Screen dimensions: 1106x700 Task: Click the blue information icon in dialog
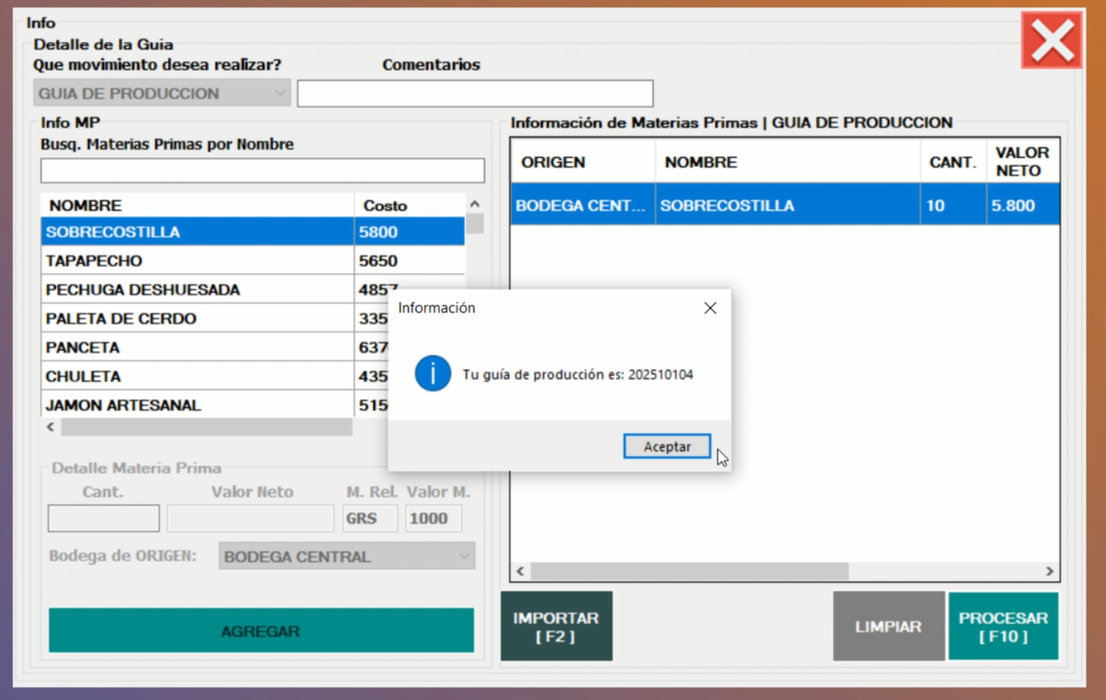point(433,374)
